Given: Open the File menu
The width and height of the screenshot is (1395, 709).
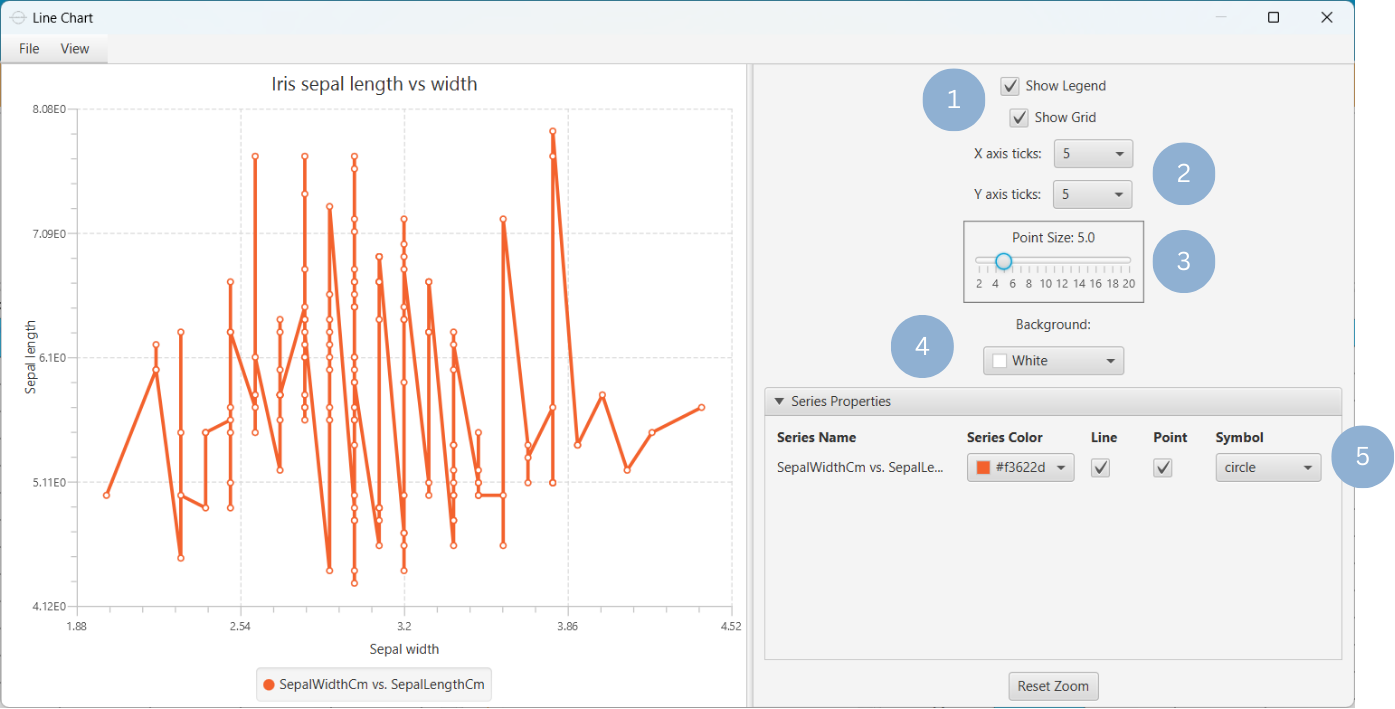Looking at the screenshot, I should click(28, 48).
